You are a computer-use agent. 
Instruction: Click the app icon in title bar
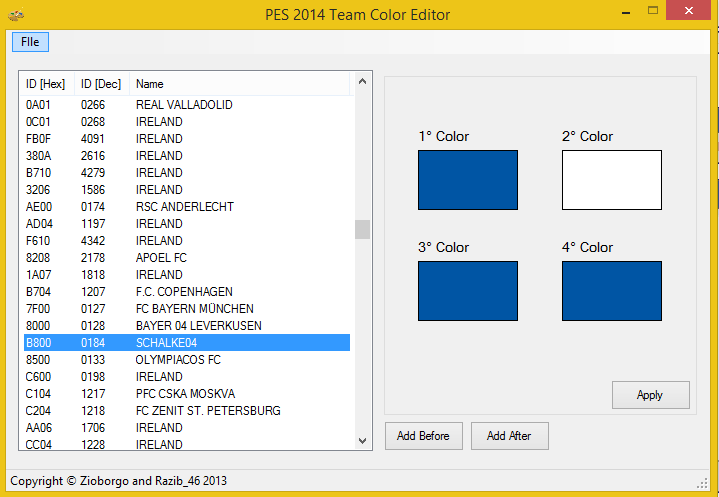click(x=16, y=15)
